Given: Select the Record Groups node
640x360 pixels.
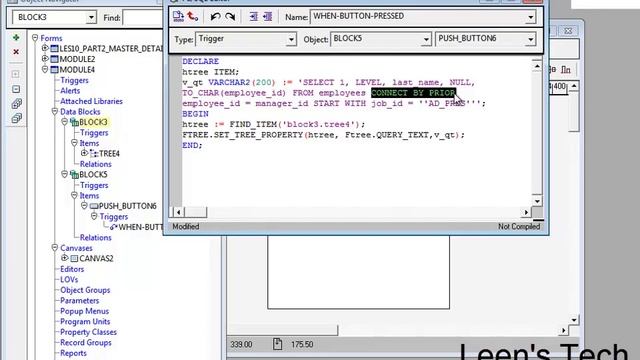Looking at the screenshot, I should (86, 343).
